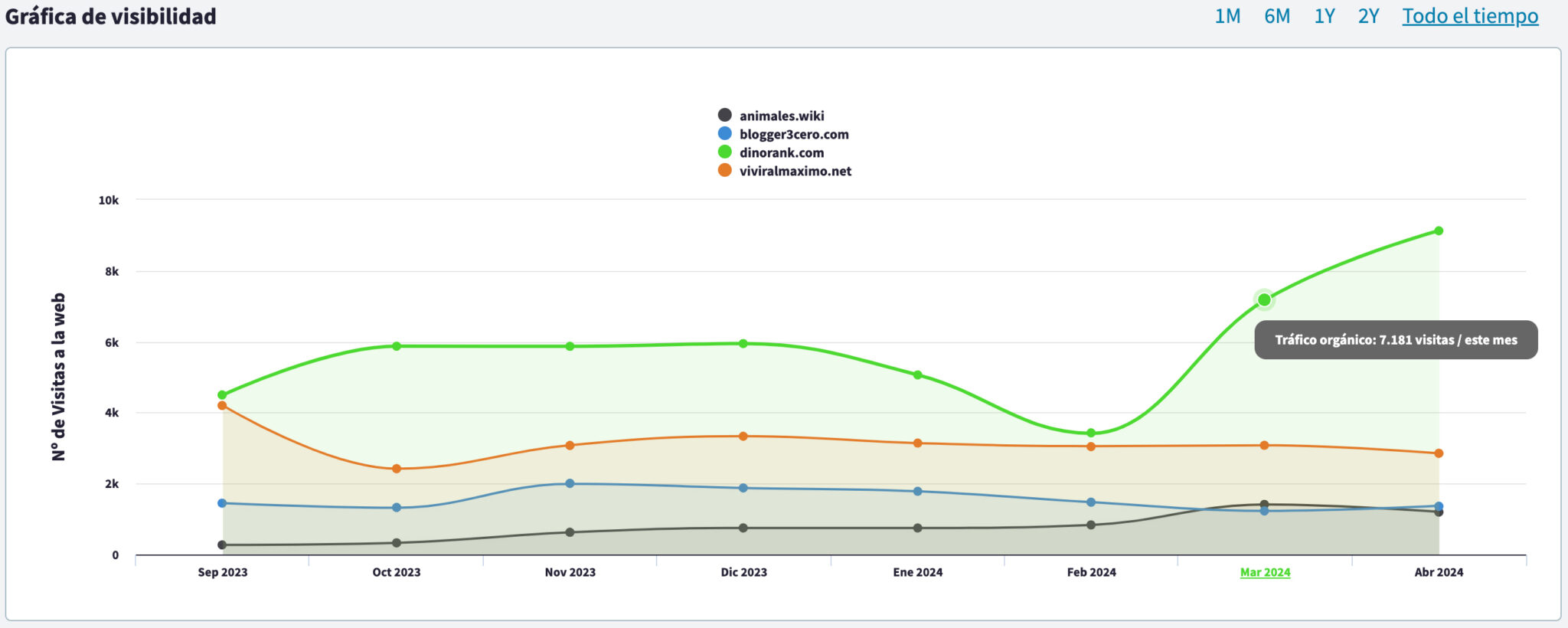Click the green Ene 2024 data point
The height and width of the screenshot is (628, 1568).
[917, 375]
